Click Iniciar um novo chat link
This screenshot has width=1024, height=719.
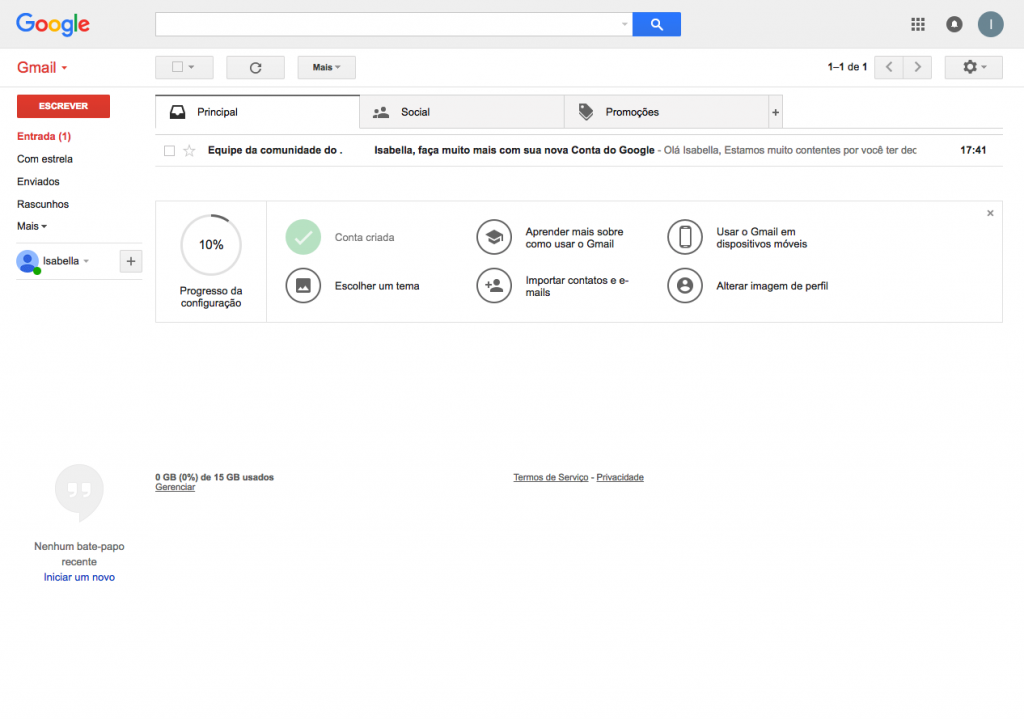[x=79, y=577]
